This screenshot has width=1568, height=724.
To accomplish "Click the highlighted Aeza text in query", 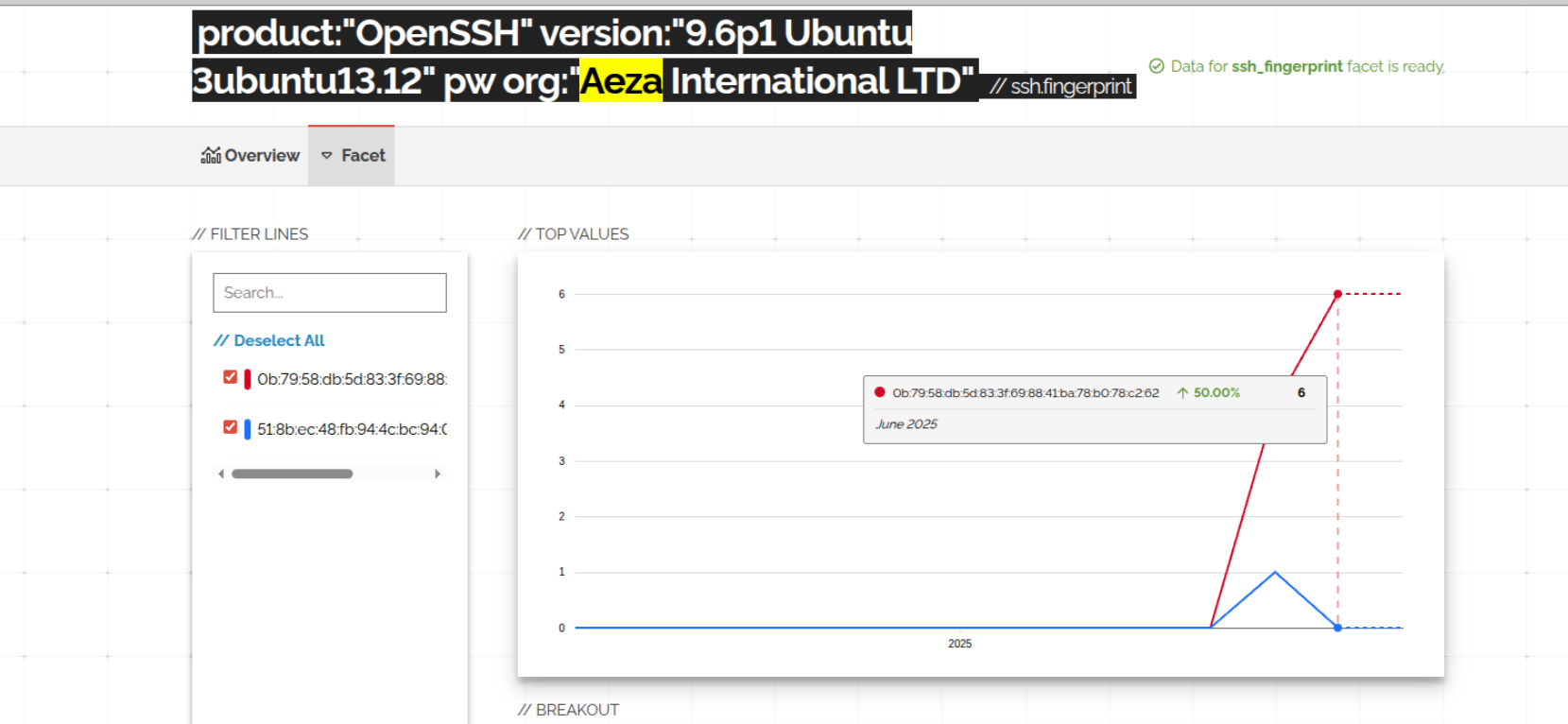I will point(621,81).
